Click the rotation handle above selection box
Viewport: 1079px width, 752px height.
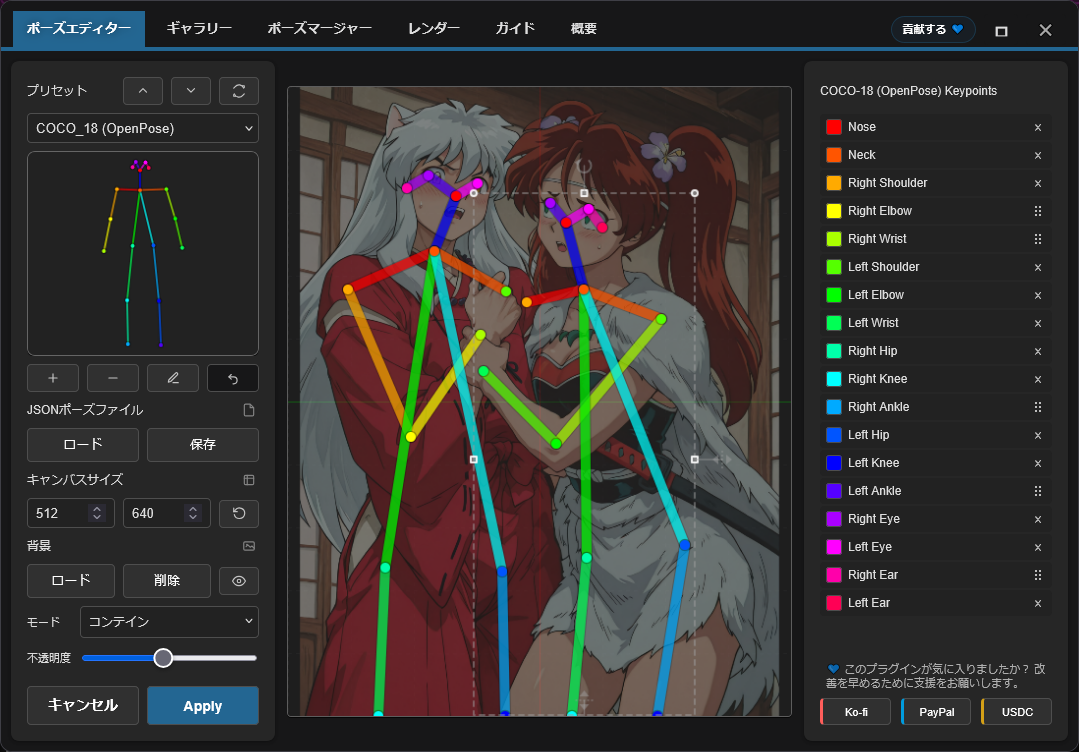tap(584, 166)
